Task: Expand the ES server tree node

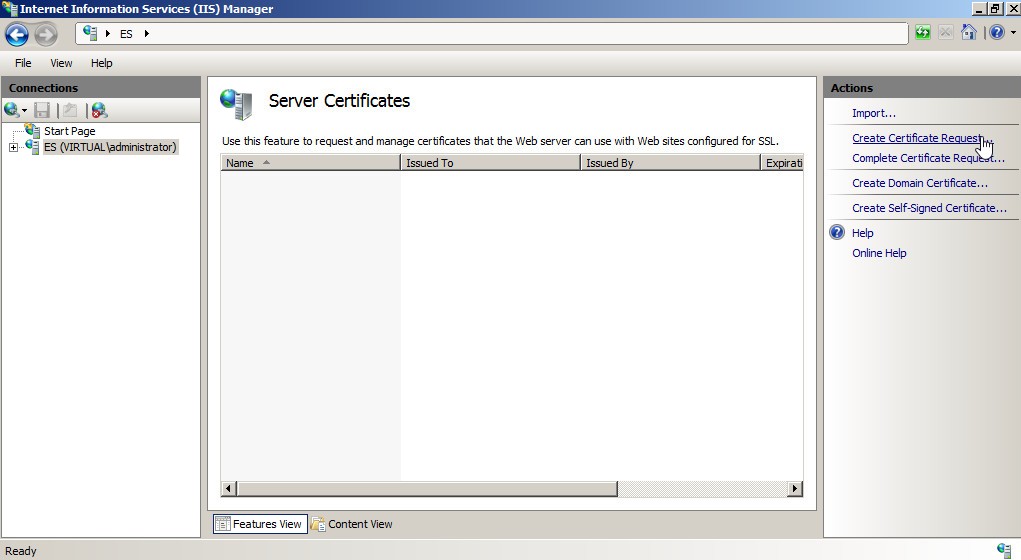Action: click(13, 148)
